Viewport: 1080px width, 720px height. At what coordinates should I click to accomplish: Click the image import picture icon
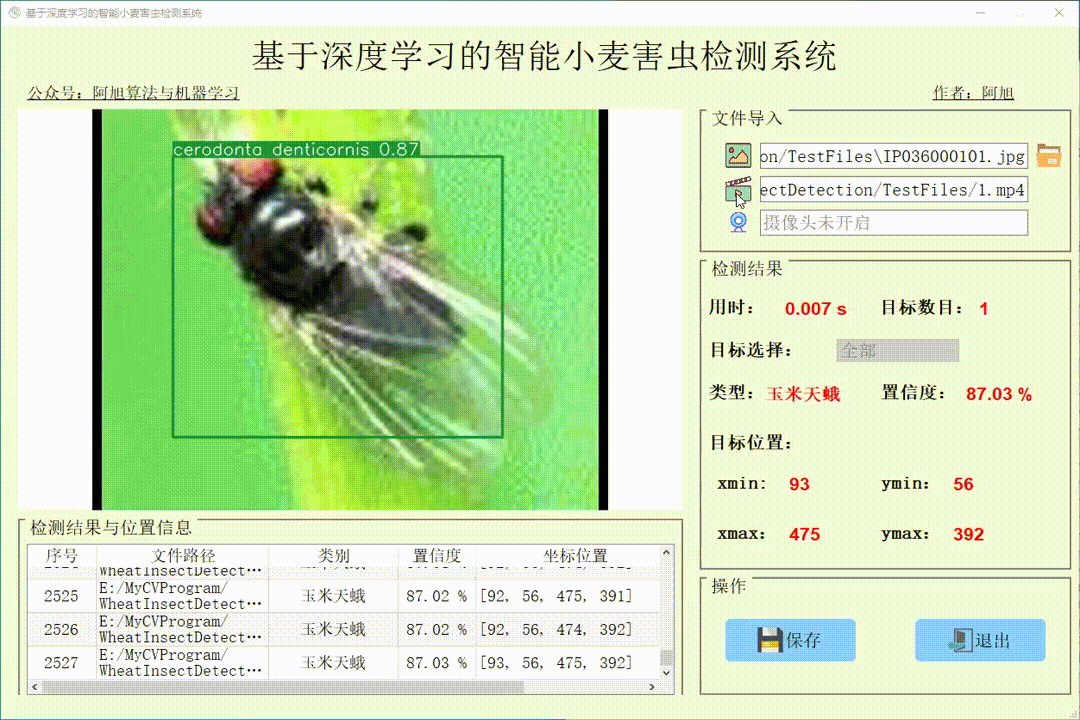tap(737, 155)
